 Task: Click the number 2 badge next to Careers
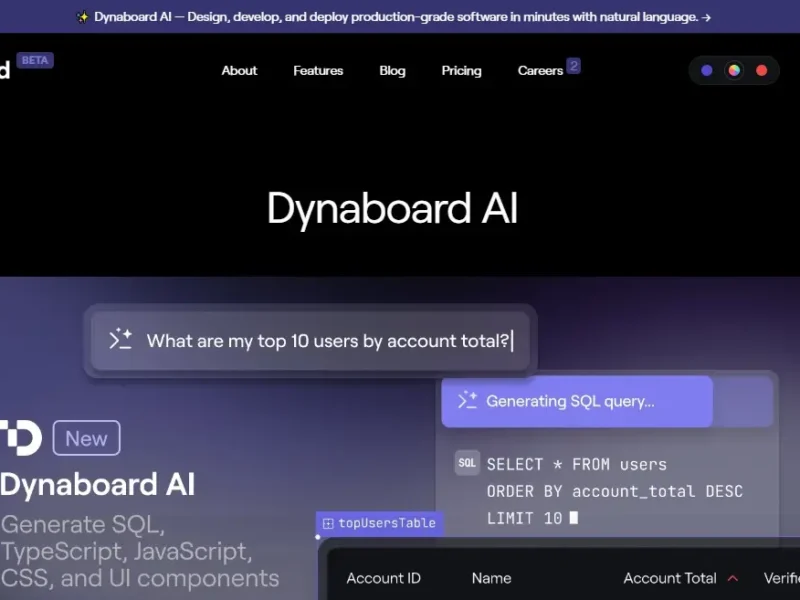573,66
